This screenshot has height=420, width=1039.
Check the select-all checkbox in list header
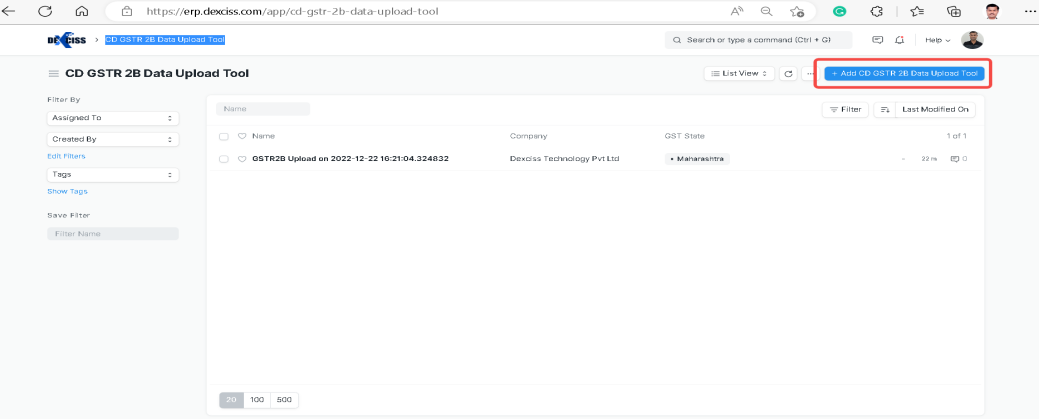(224, 136)
